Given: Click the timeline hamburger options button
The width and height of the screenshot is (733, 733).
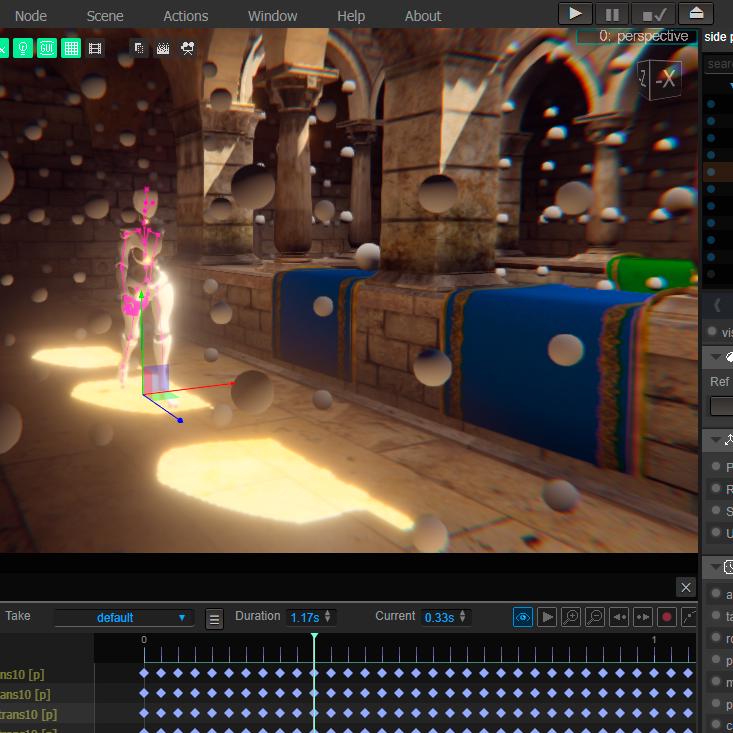Looking at the screenshot, I should point(214,618).
